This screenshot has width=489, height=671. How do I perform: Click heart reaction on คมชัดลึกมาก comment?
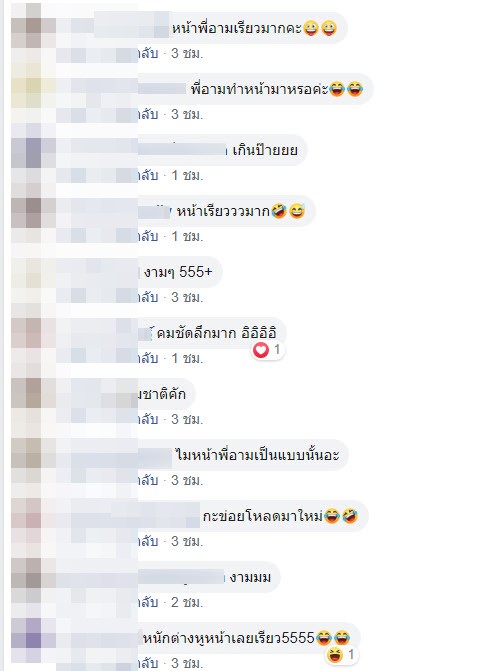click(x=261, y=350)
